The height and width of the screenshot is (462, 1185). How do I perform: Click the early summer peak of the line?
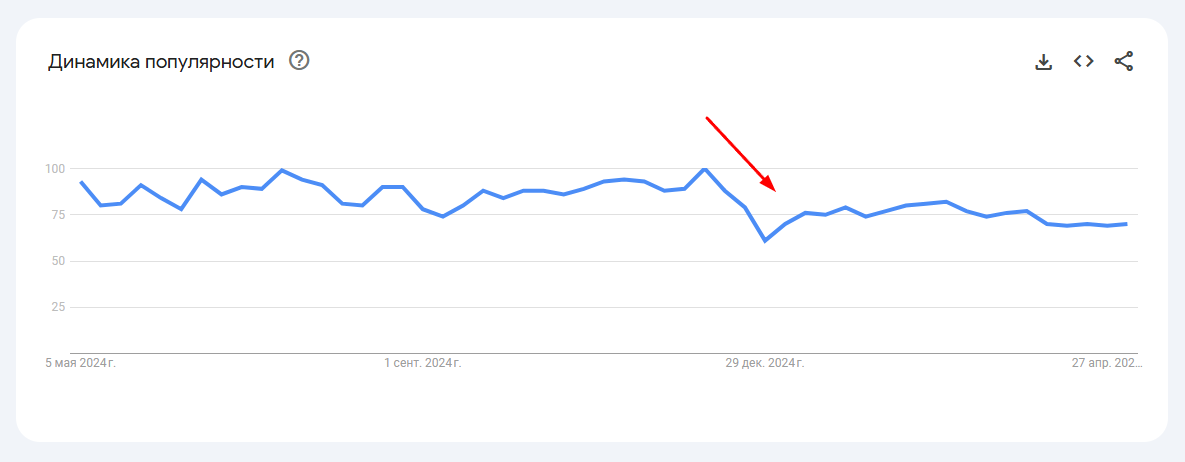pyautogui.click(x=282, y=170)
